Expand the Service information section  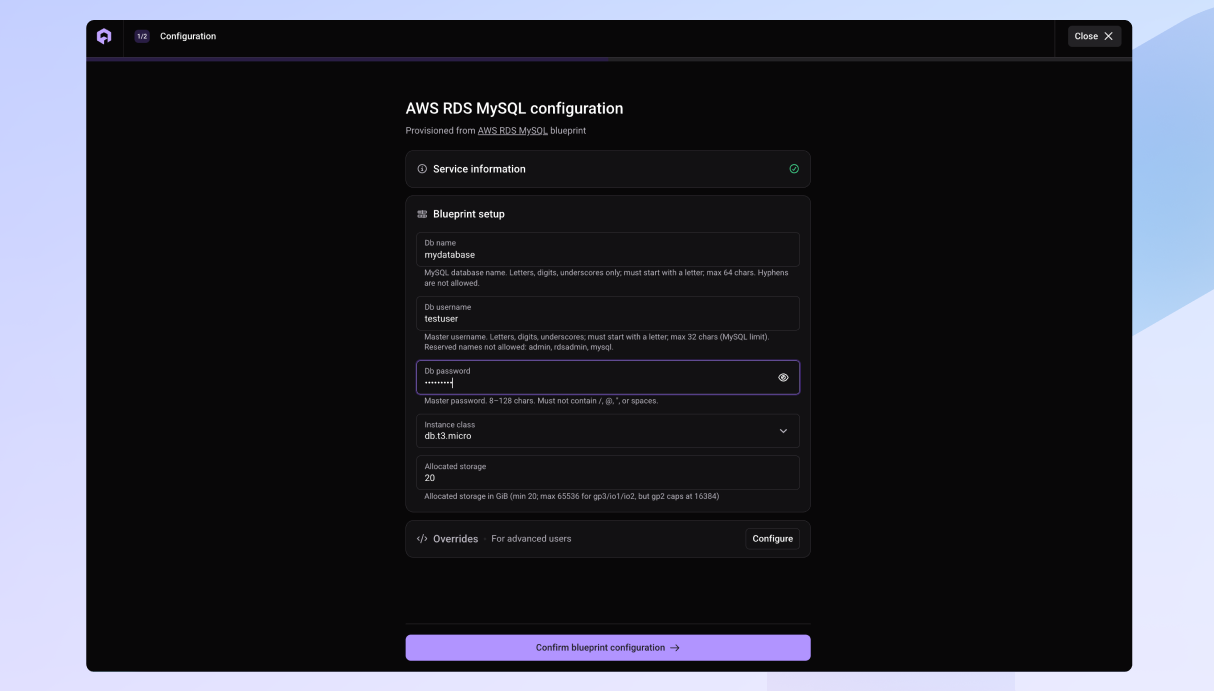click(608, 169)
